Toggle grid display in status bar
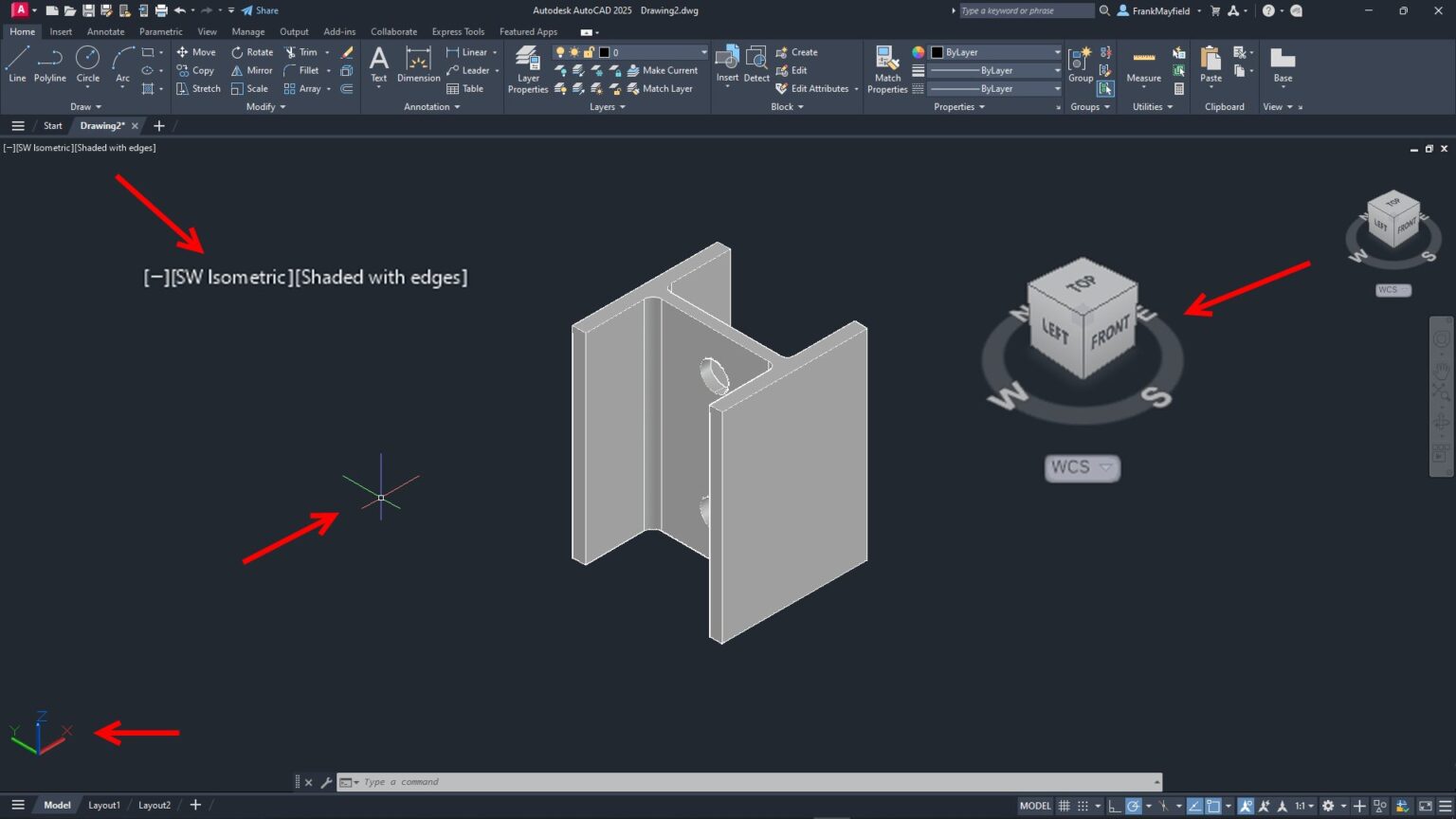Image resolution: width=1456 pixels, height=819 pixels. [1064, 805]
